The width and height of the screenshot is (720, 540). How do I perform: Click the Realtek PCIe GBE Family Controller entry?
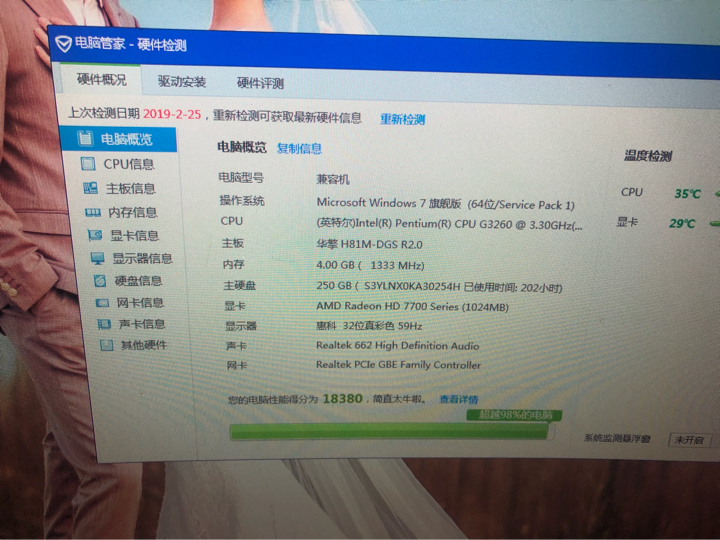(399, 365)
